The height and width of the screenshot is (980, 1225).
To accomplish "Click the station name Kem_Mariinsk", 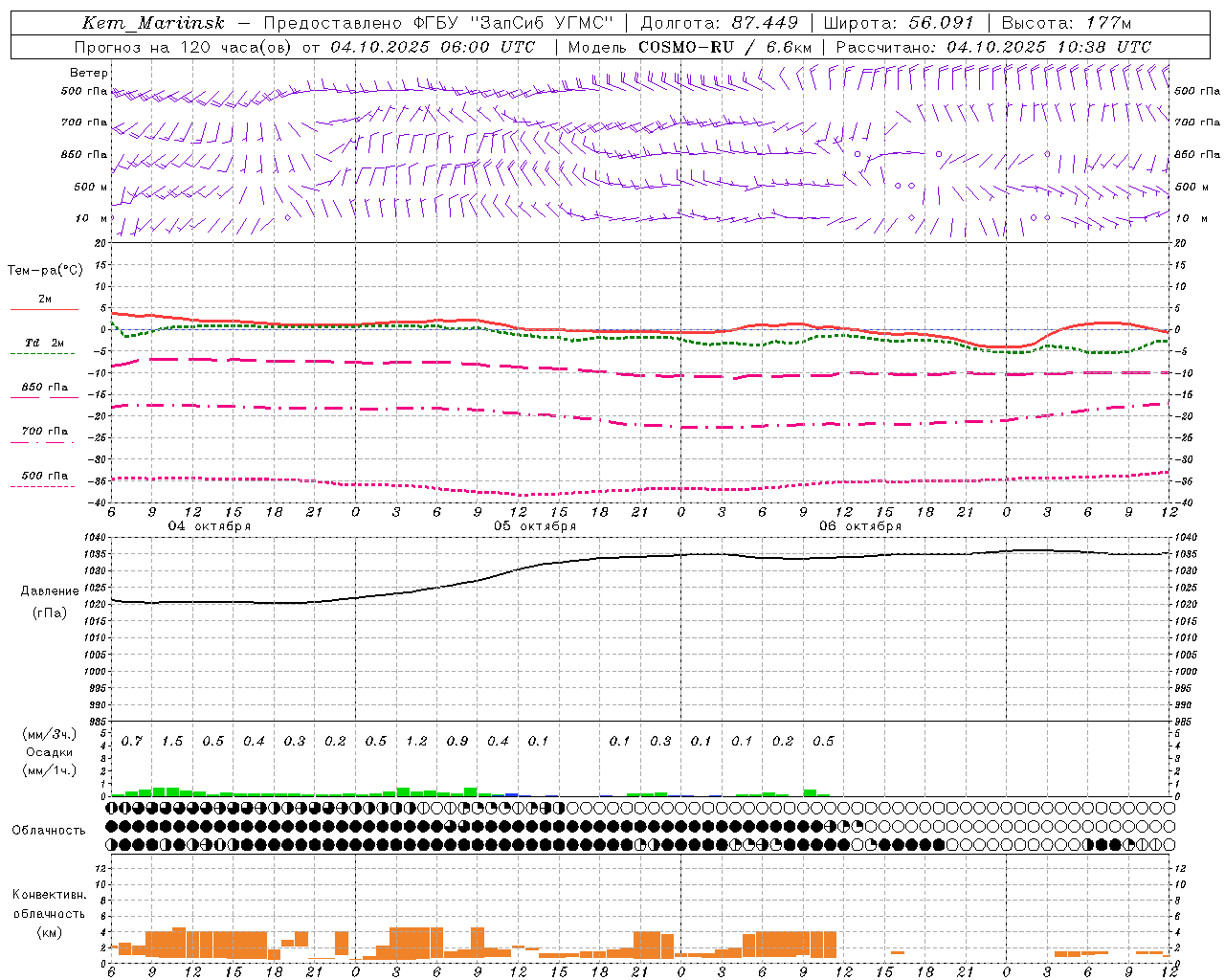I will point(154,23).
